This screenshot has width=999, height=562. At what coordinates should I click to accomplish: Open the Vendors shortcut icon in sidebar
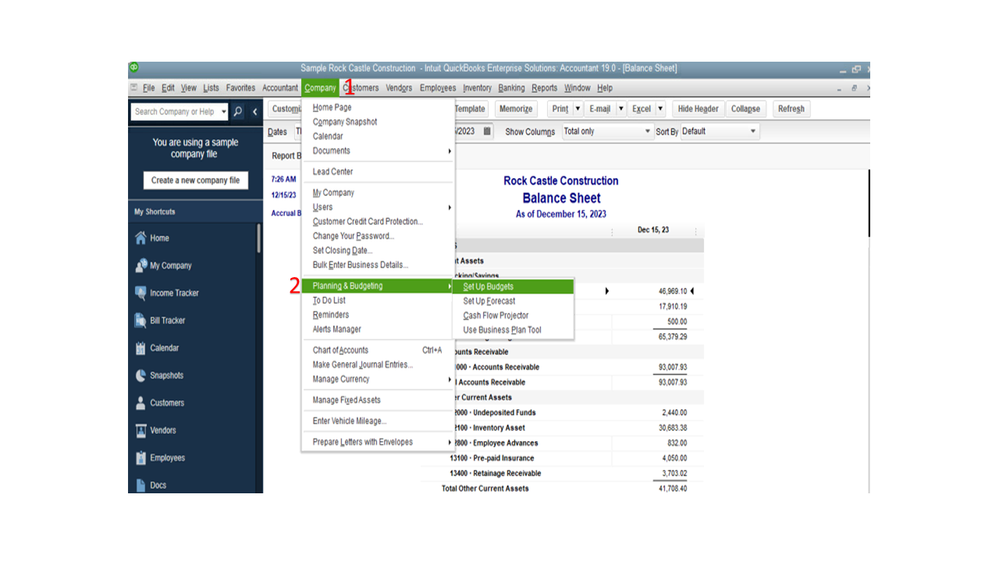141,430
